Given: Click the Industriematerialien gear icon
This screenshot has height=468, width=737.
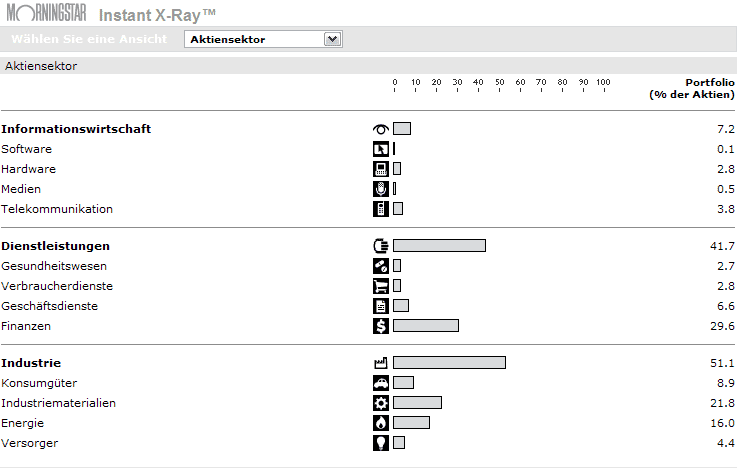Looking at the screenshot, I should pyautogui.click(x=380, y=403).
